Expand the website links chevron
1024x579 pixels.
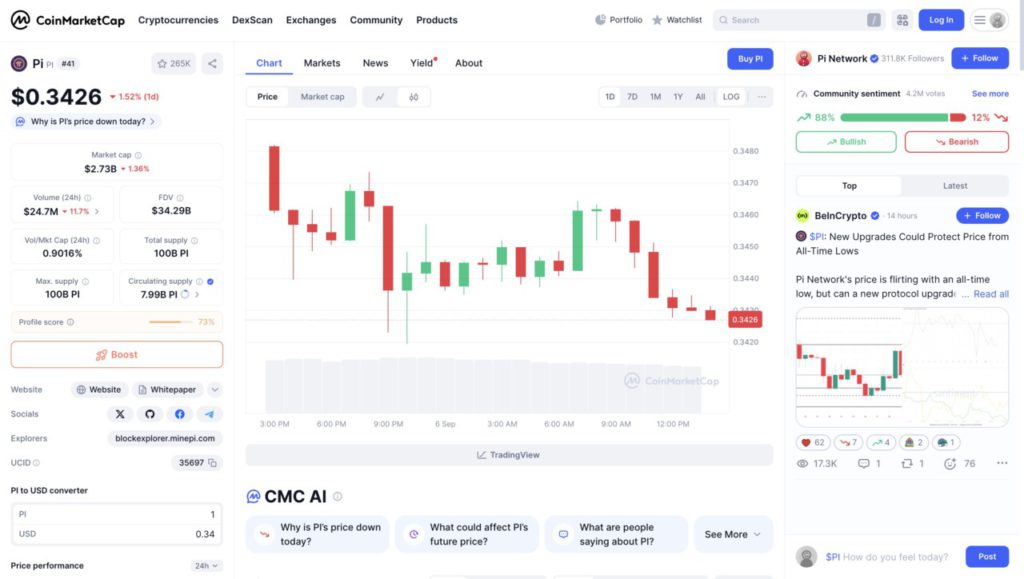214,390
